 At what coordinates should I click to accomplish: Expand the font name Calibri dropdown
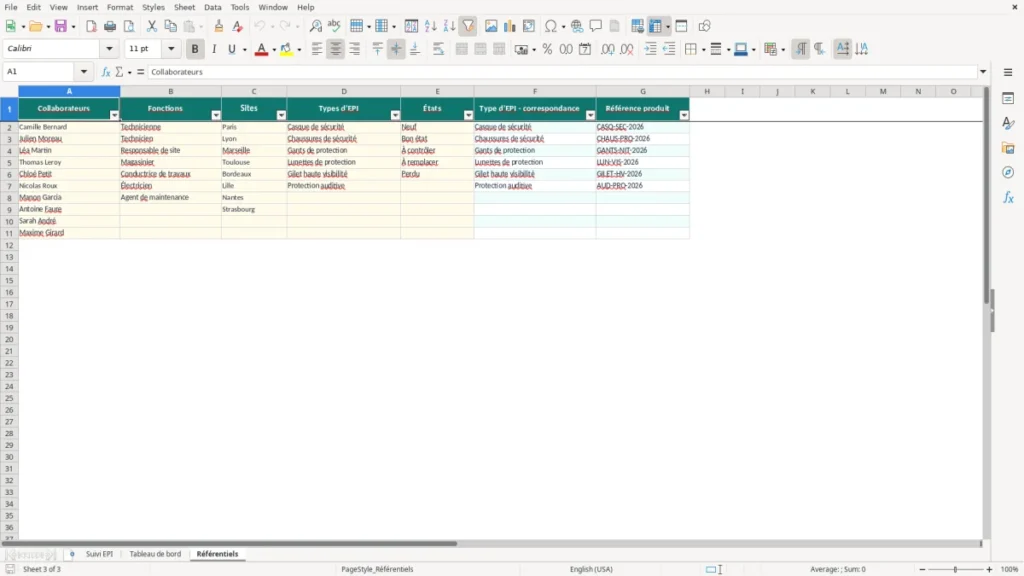click(x=109, y=49)
